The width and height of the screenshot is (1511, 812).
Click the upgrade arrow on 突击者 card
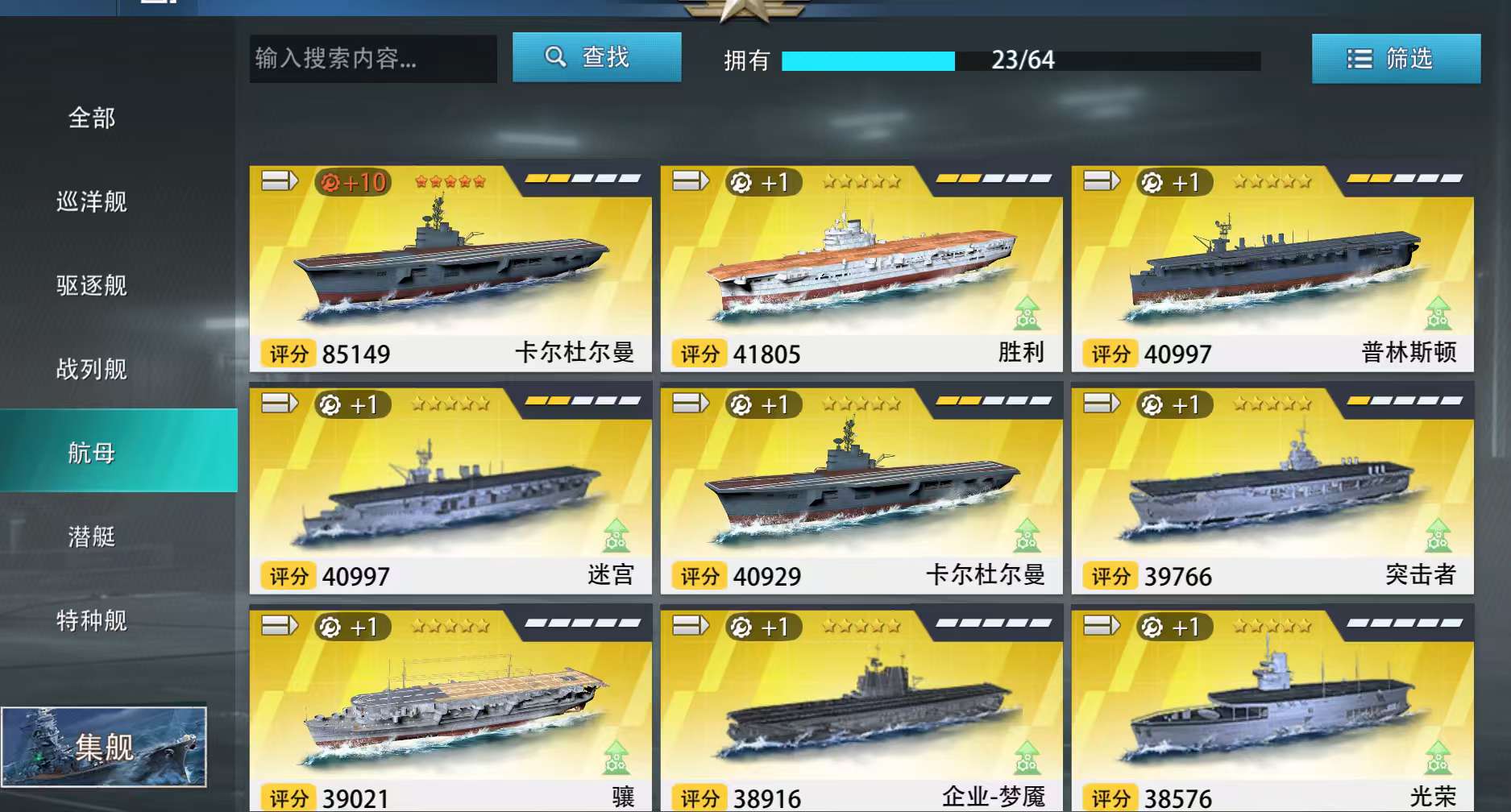(x=1438, y=536)
